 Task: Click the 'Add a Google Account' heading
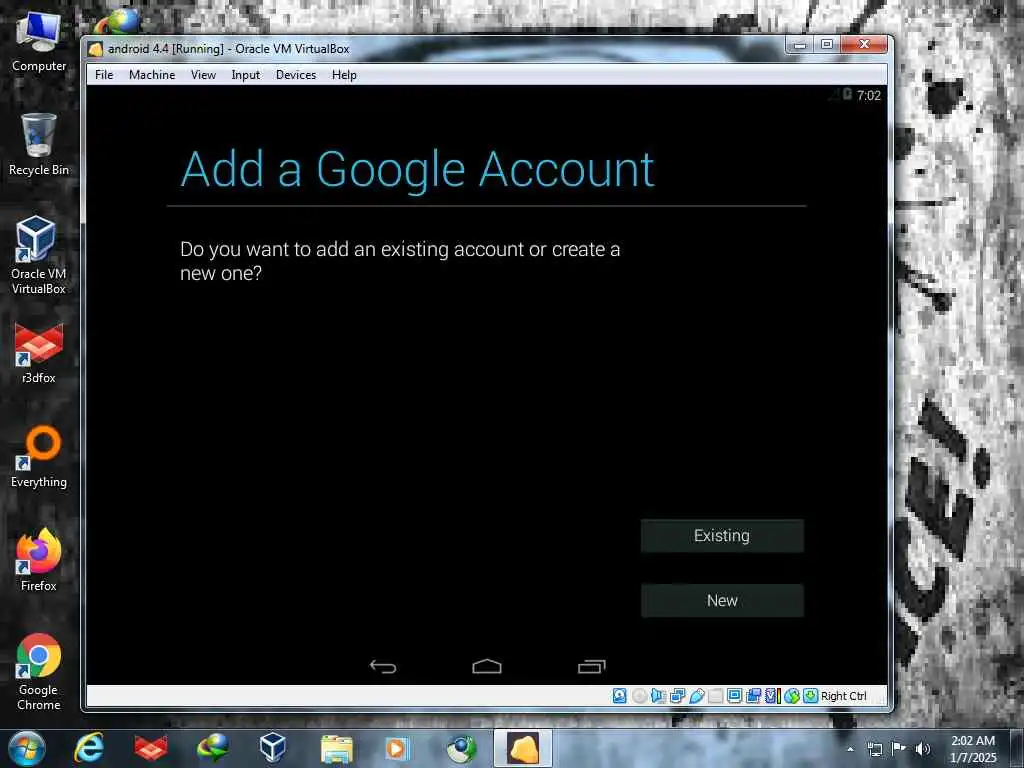pyautogui.click(x=417, y=170)
